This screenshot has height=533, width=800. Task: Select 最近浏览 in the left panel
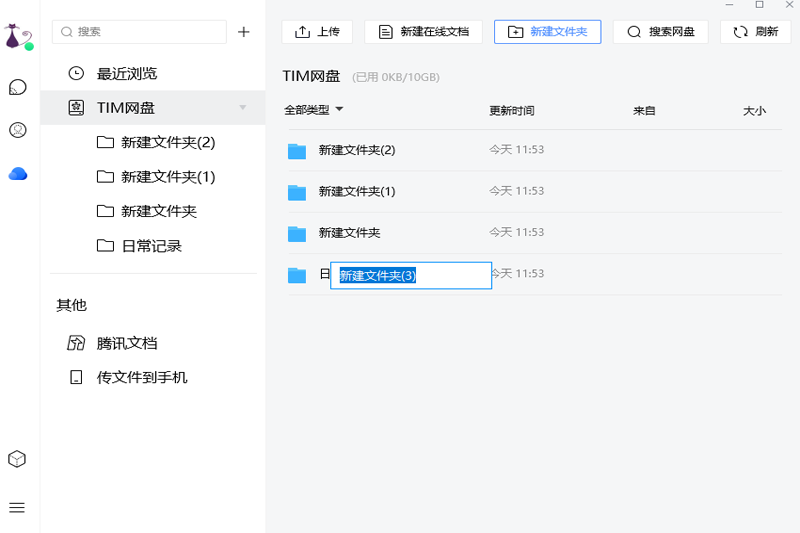[126, 73]
